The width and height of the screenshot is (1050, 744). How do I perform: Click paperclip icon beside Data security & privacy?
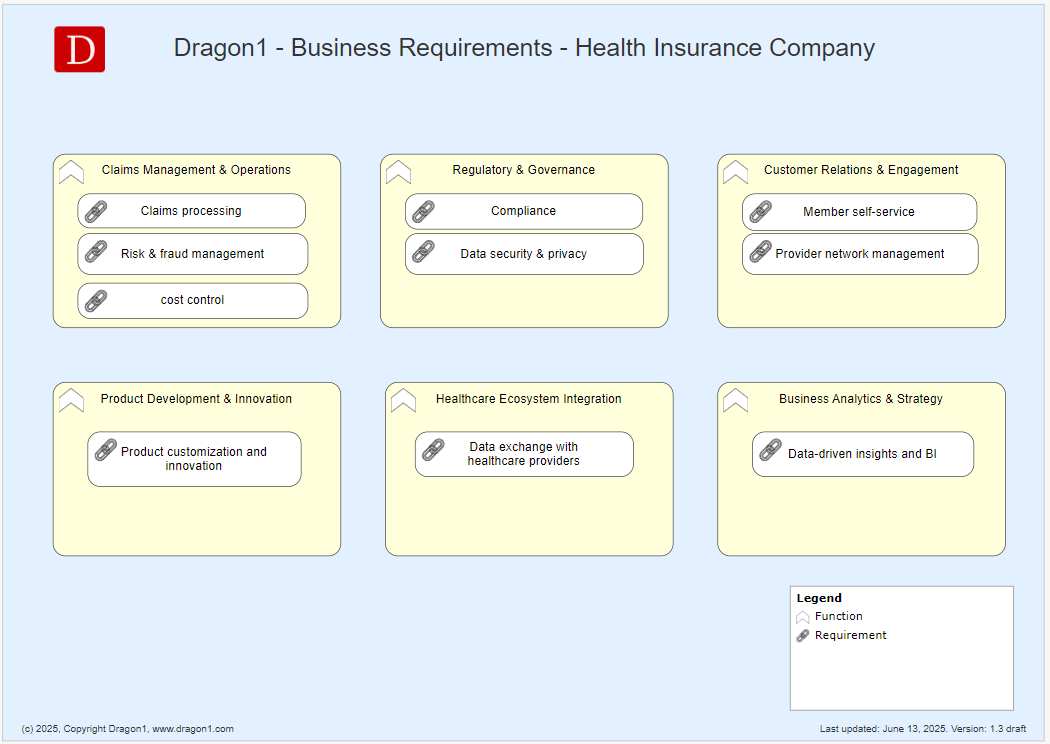pyautogui.click(x=423, y=252)
